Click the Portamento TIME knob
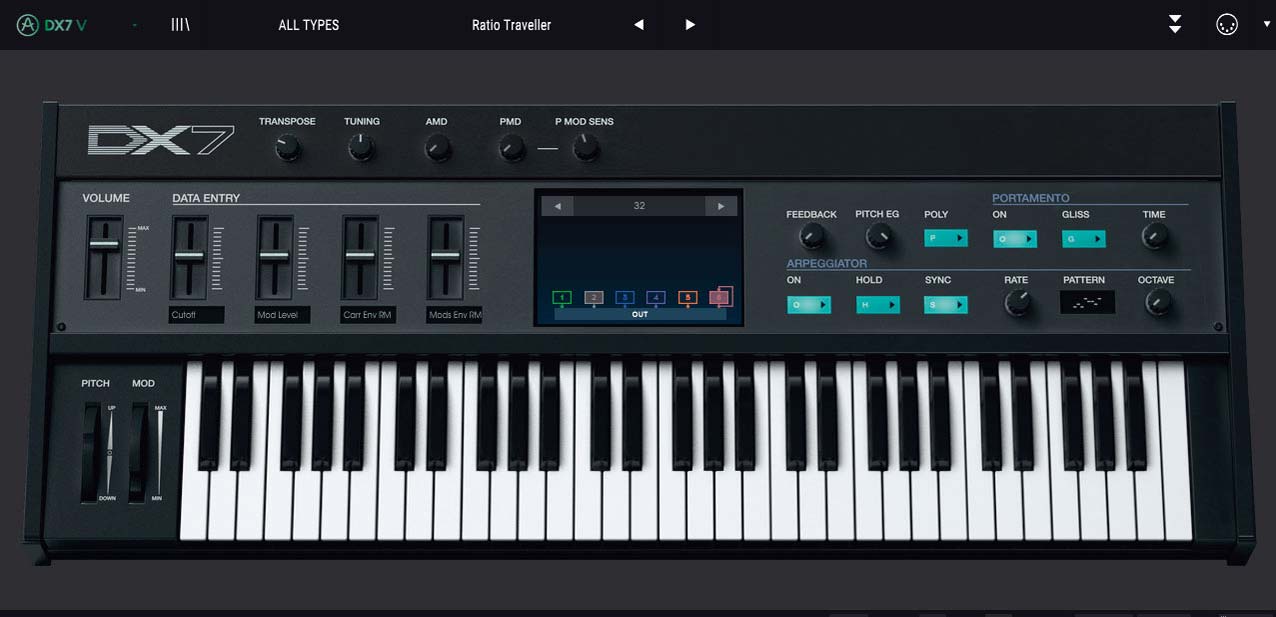1276x617 pixels. [x=1154, y=237]
